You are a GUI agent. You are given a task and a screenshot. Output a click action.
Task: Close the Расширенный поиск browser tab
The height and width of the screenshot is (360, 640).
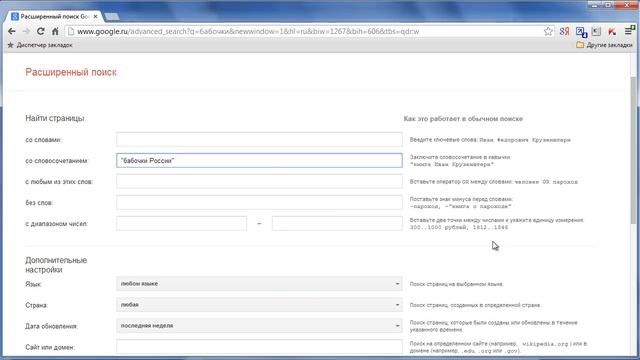pyautogui.click(x=95, y=16)
